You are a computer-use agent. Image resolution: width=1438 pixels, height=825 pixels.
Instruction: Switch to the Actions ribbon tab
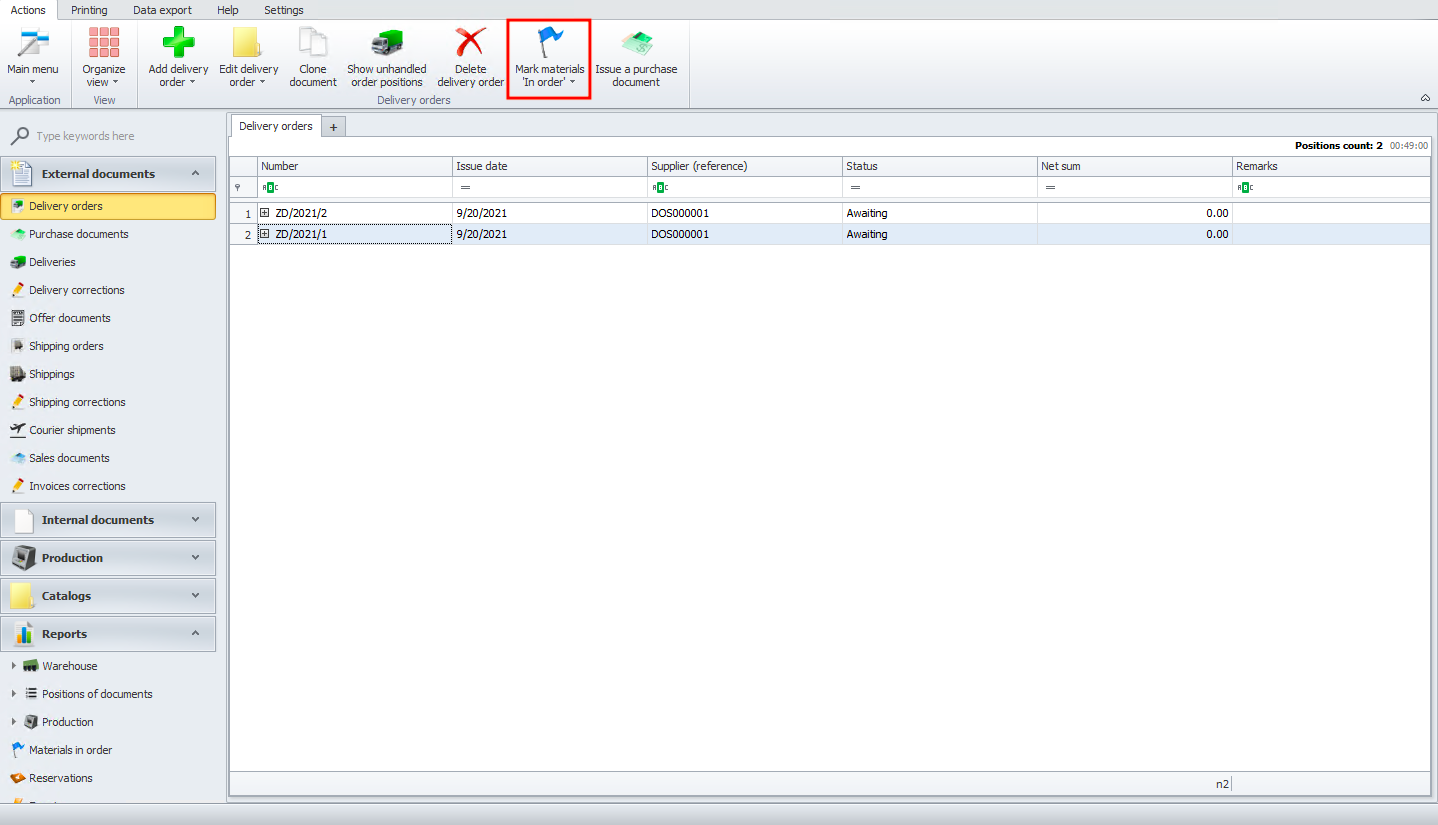(x=28, y=10)
